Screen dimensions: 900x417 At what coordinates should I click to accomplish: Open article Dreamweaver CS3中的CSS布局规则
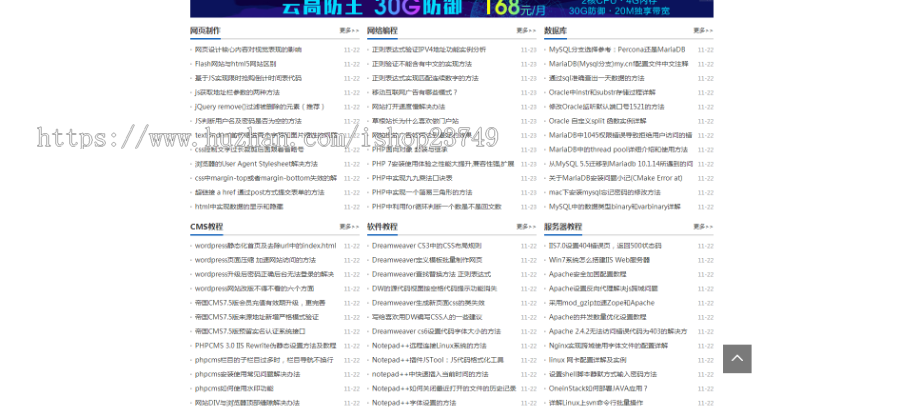426,246
